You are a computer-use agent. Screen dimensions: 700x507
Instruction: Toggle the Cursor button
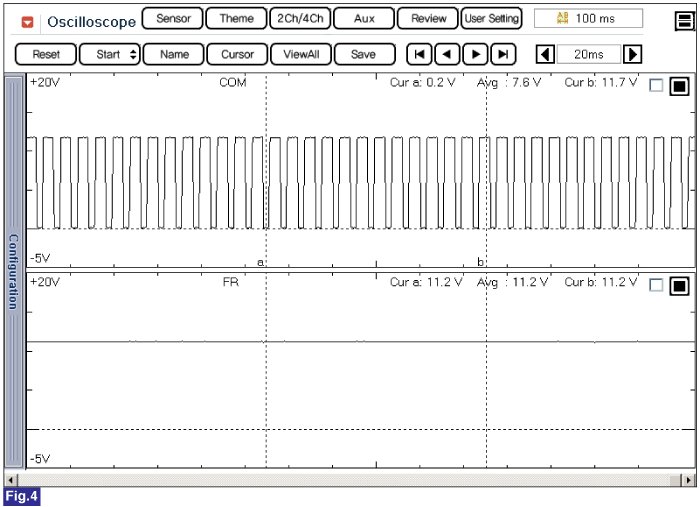coord(238,54)
